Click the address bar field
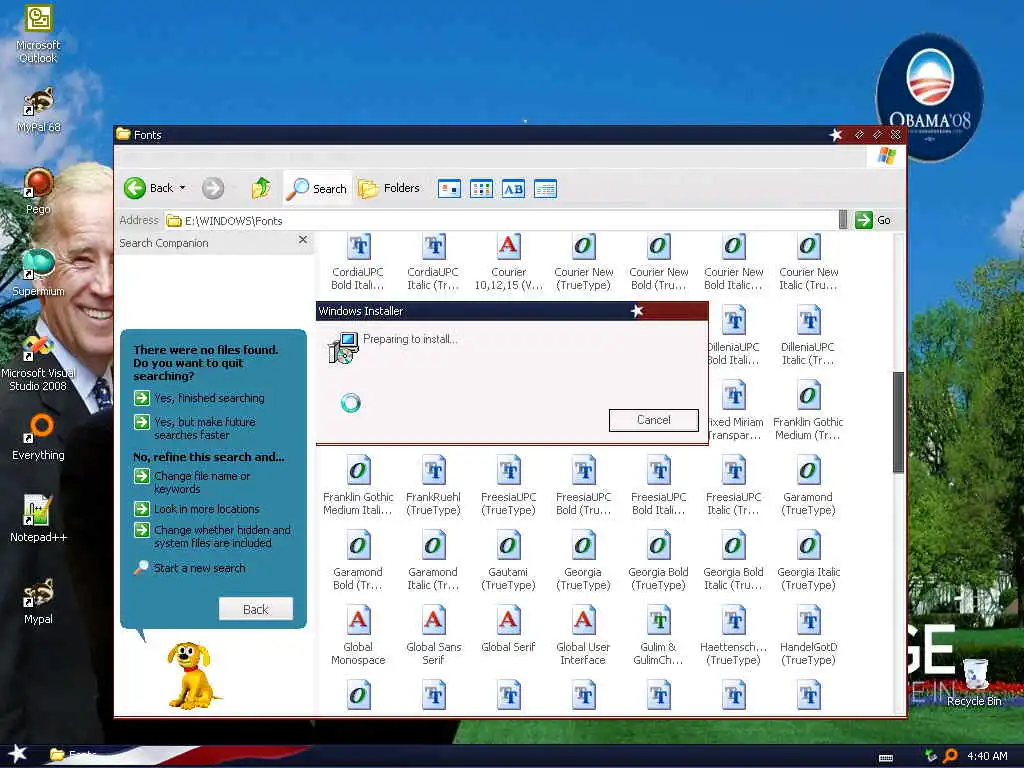 tap(500, 221)
